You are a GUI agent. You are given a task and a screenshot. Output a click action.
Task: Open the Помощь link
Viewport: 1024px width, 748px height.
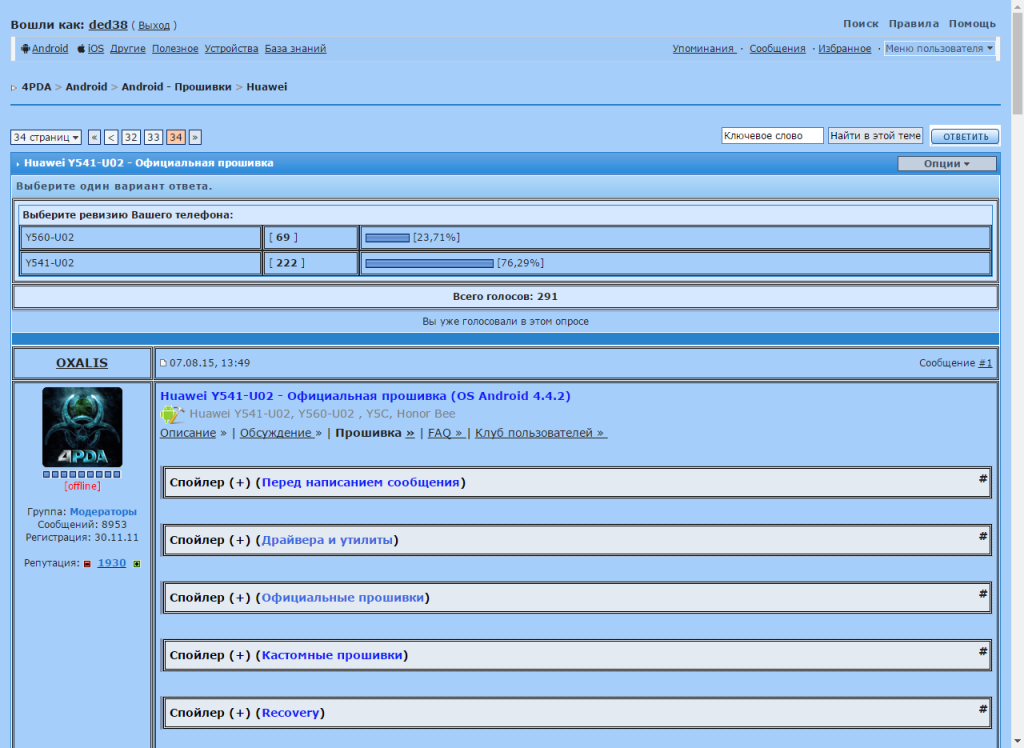point(972,24)
